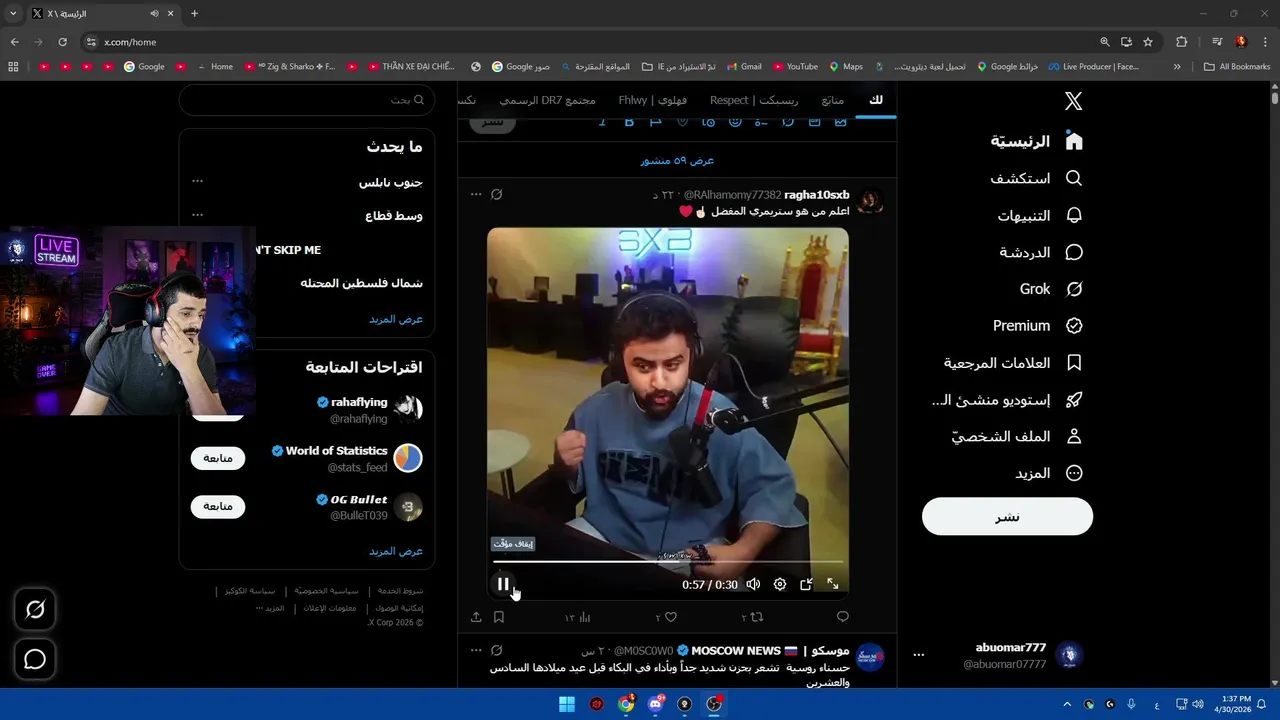Open المزيد more options menu
1280x720 pixels.
tap(1050, 473)
